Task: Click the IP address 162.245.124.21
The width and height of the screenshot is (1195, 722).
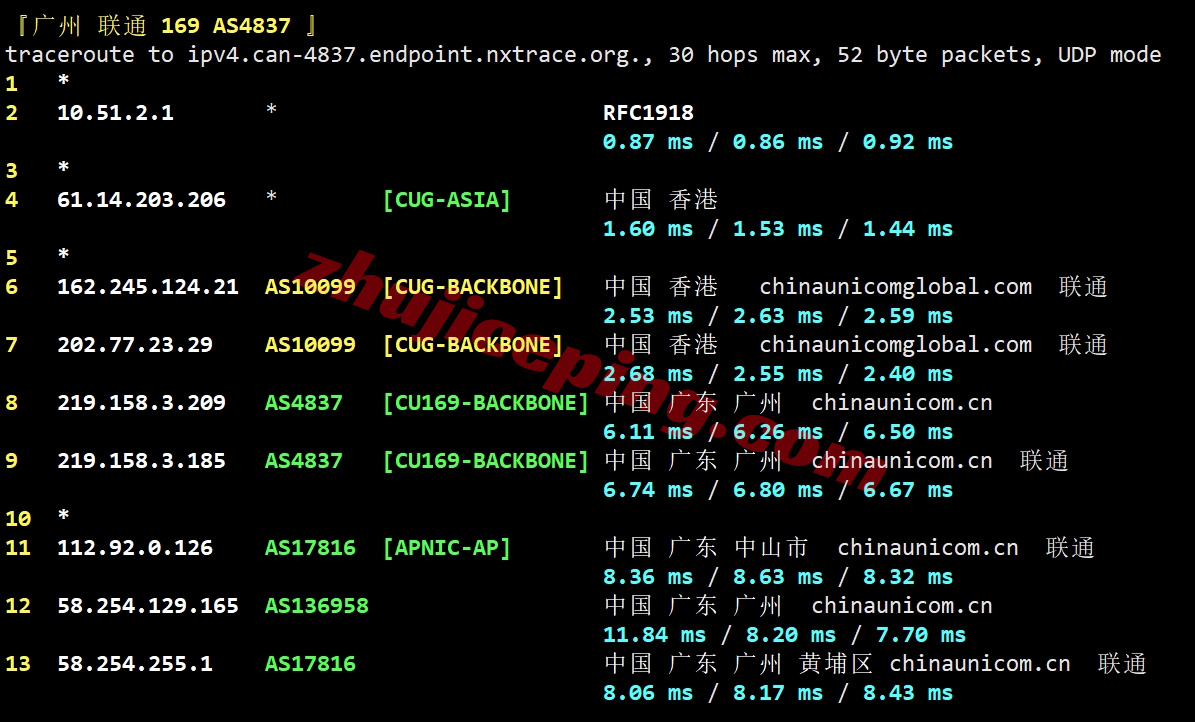Action: [148, 287]
